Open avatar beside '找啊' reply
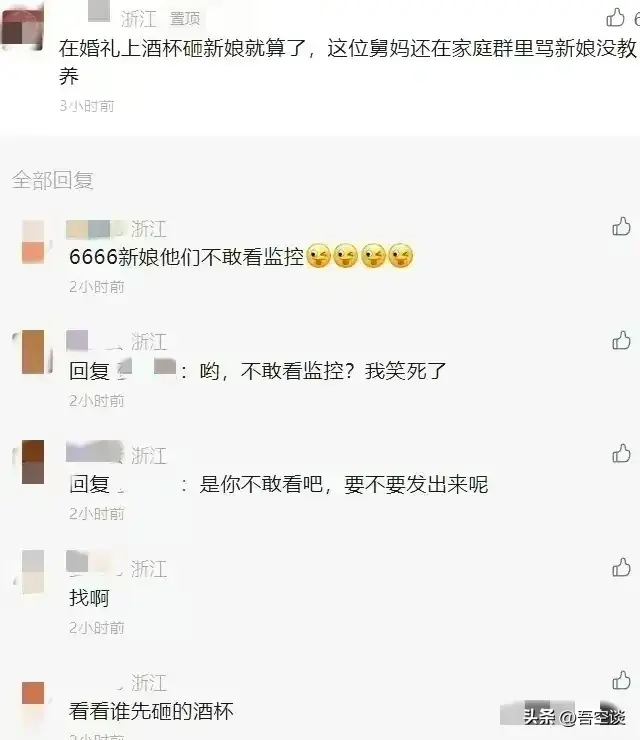The width and height of the screenshot is (640, 740). (x=33, y=572)
